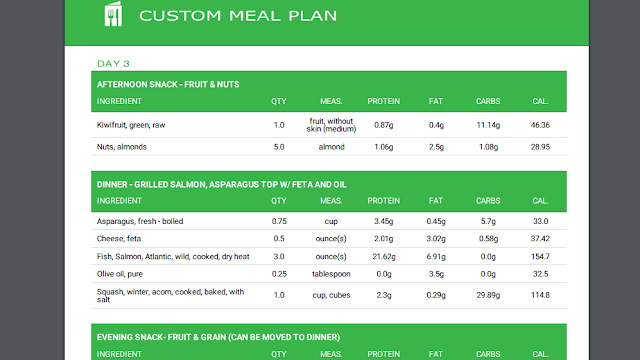Click the Custom Meal Plan title
The width and height of the screenshot is (640, 360).
(x=238, y=16)
